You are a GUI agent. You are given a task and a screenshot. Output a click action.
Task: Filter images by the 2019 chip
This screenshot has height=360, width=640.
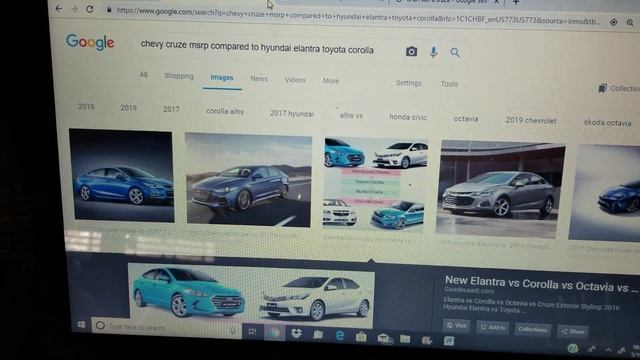click(128, 108)
